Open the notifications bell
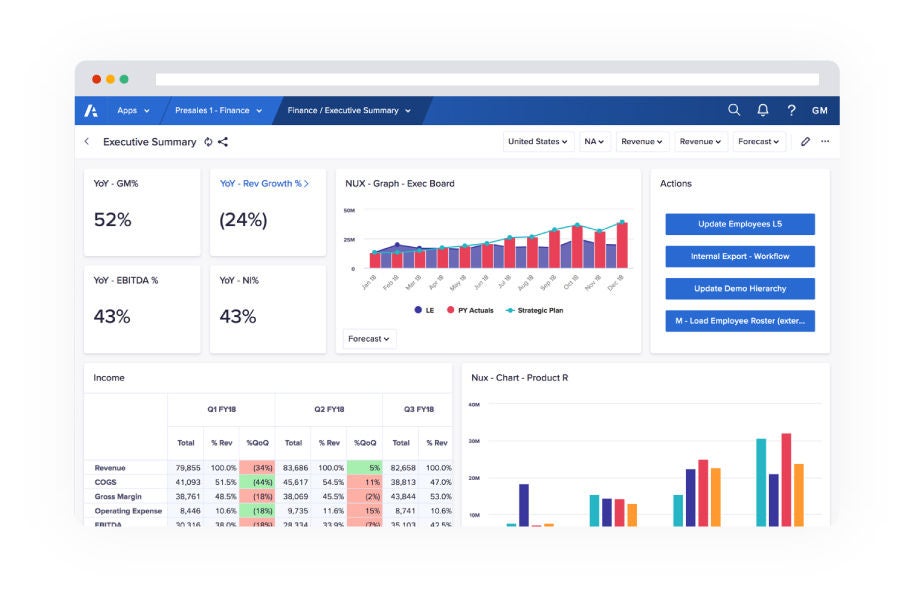This screenshot has height=600, width=900. coord(761,111)
